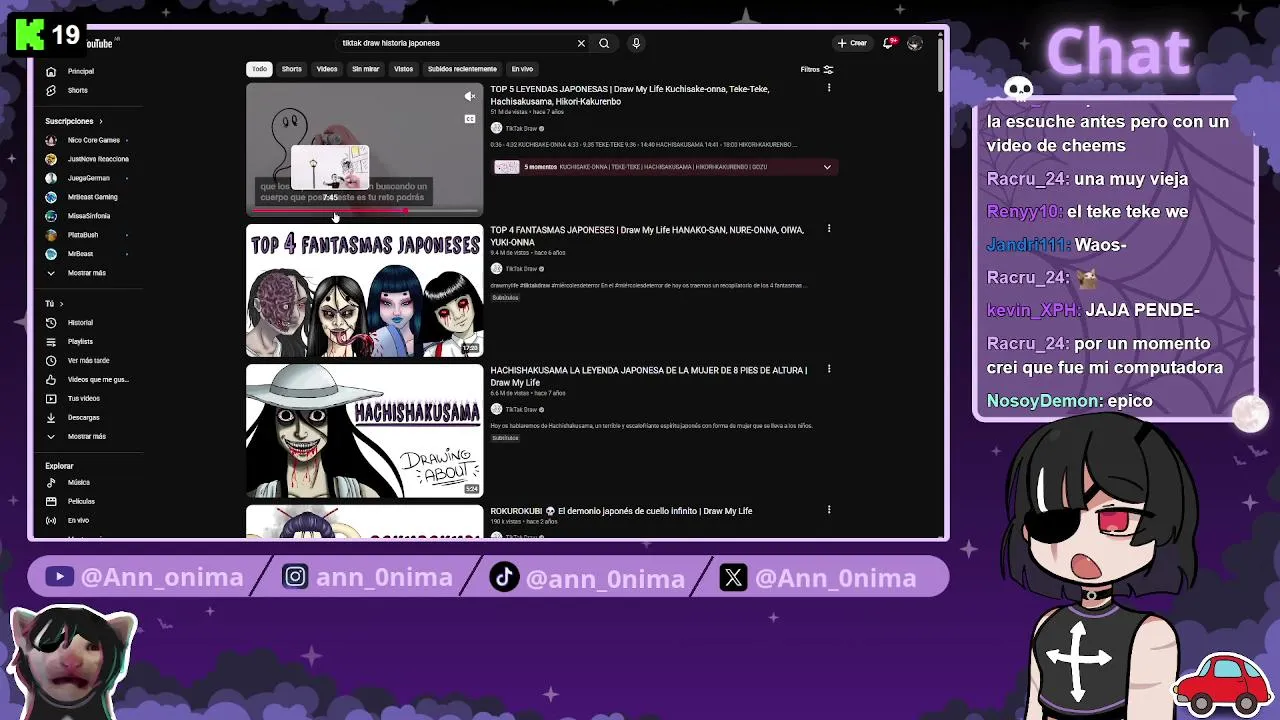Viewport: 1280px width, 720px height.
Task: Open Tus videos icon
Action: pyautogui.click(x=51, y=398)
